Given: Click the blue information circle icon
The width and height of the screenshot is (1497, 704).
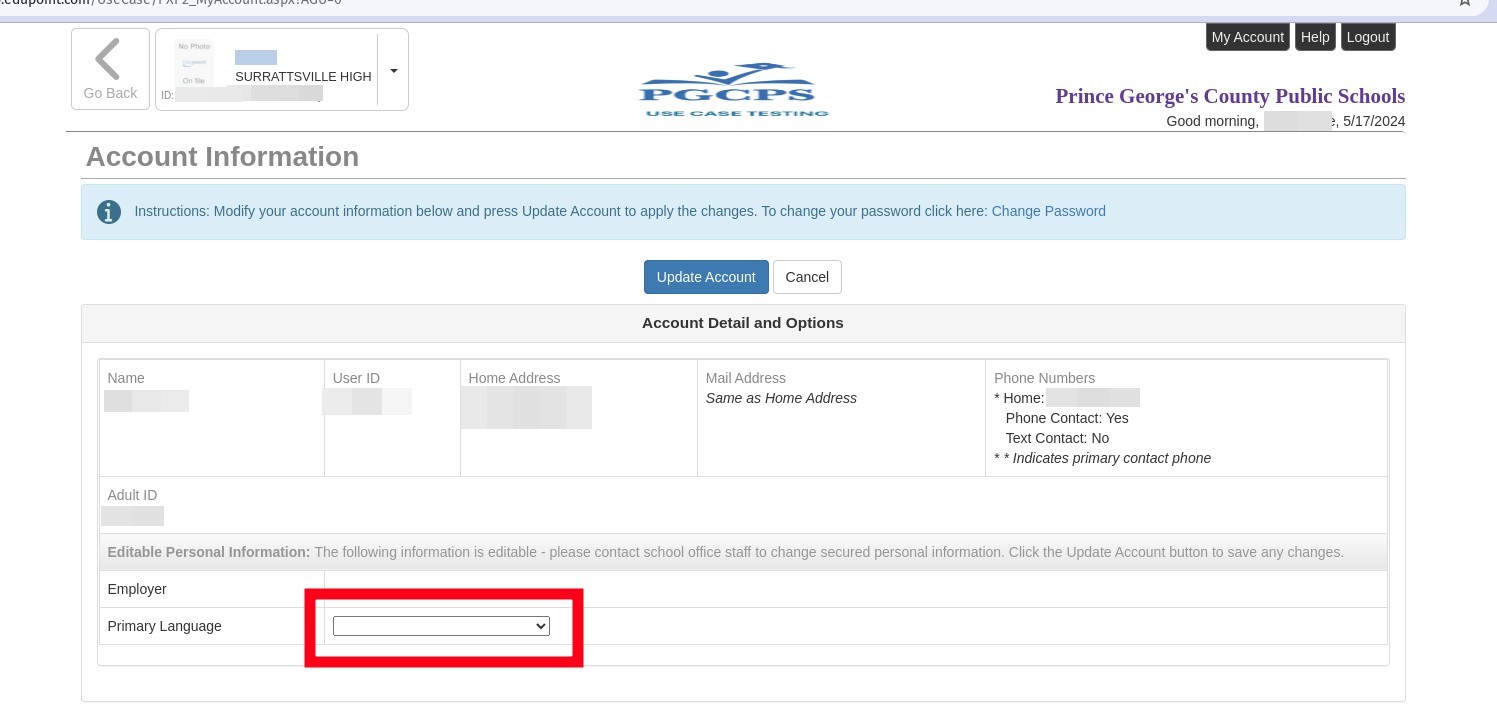Looking at the screenshot, I should 108,212.
